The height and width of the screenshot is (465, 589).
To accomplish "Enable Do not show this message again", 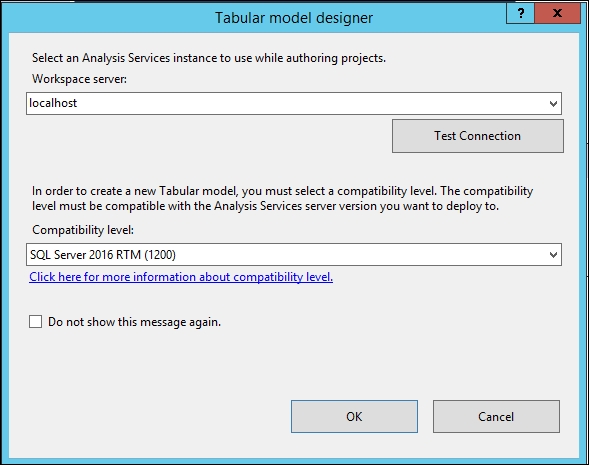I will tap(35, 322).
